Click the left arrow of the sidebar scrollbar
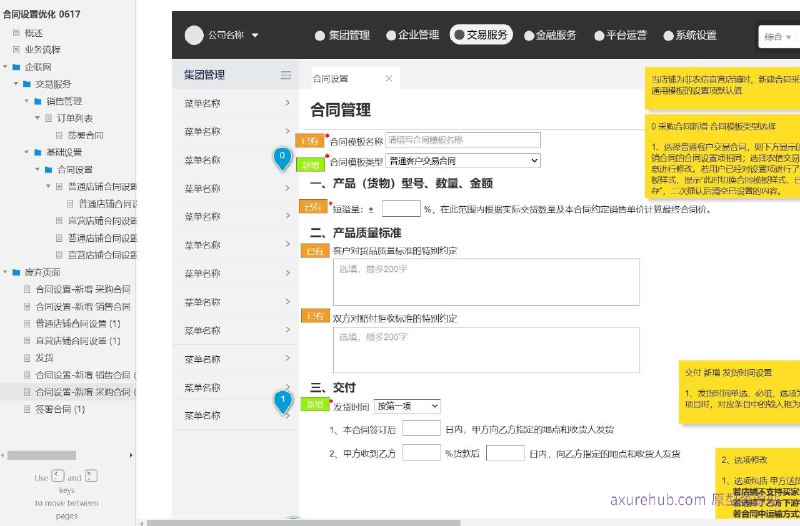 tap(3, 455)
